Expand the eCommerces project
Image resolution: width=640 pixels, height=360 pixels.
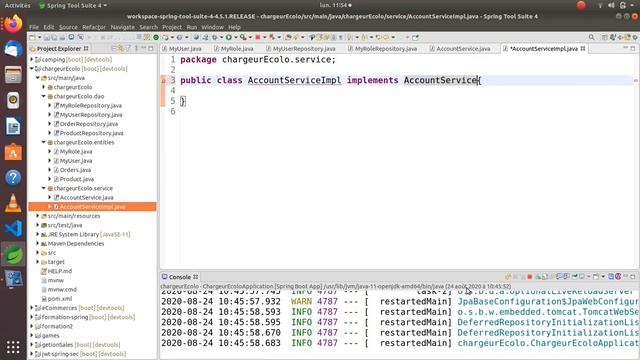(x=32, y=308)
